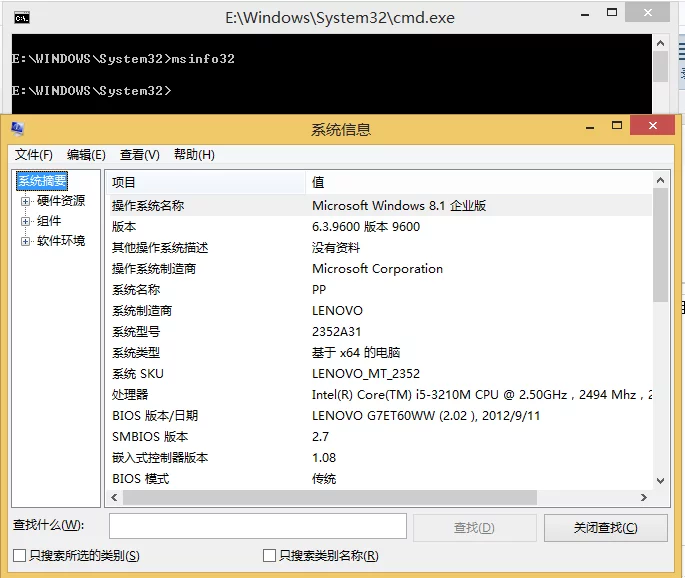
Task: Click the horizontal scrollbar right arrow
Action: tap(643, 498)
